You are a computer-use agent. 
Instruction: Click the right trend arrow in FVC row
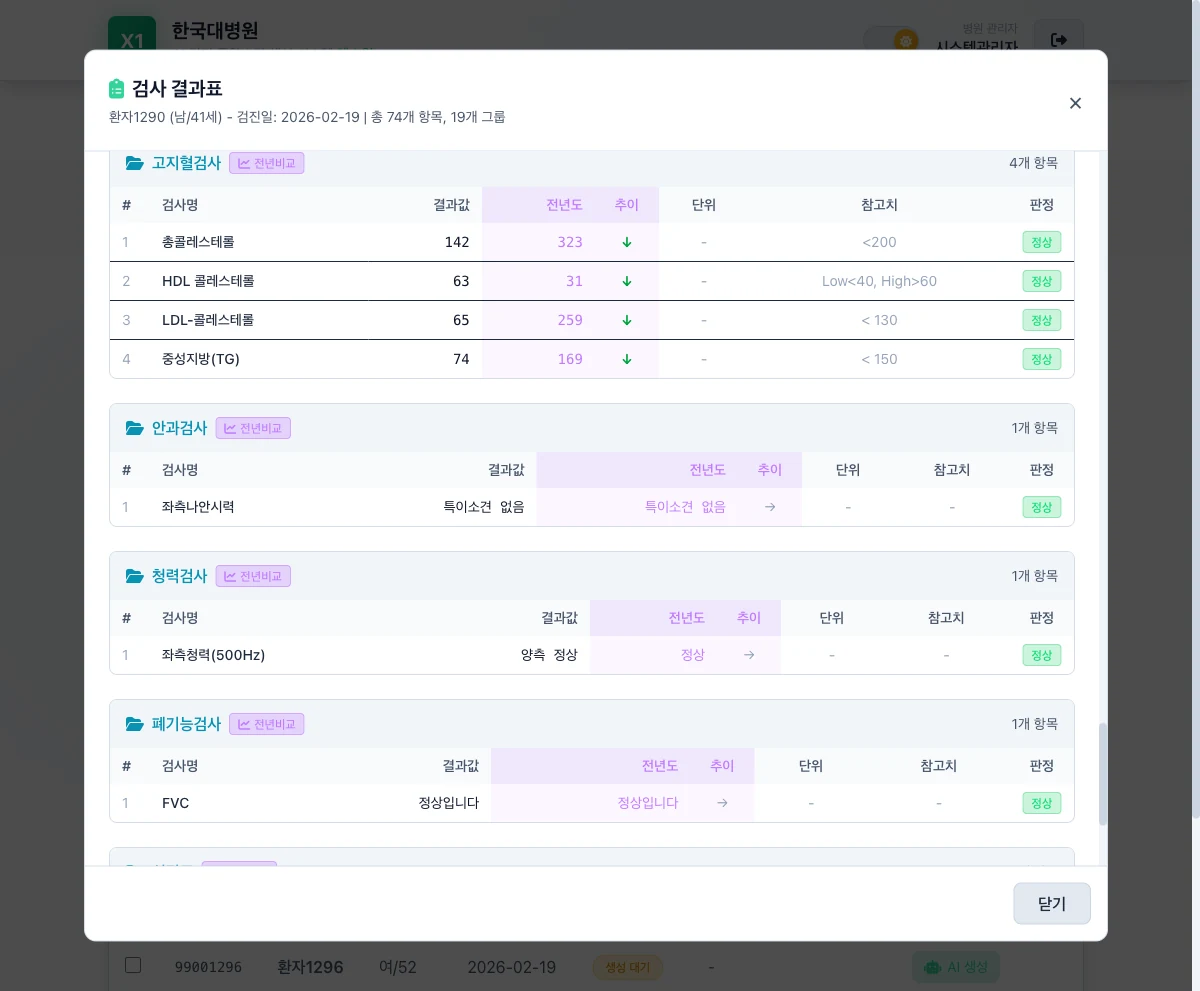coord(722,803)
